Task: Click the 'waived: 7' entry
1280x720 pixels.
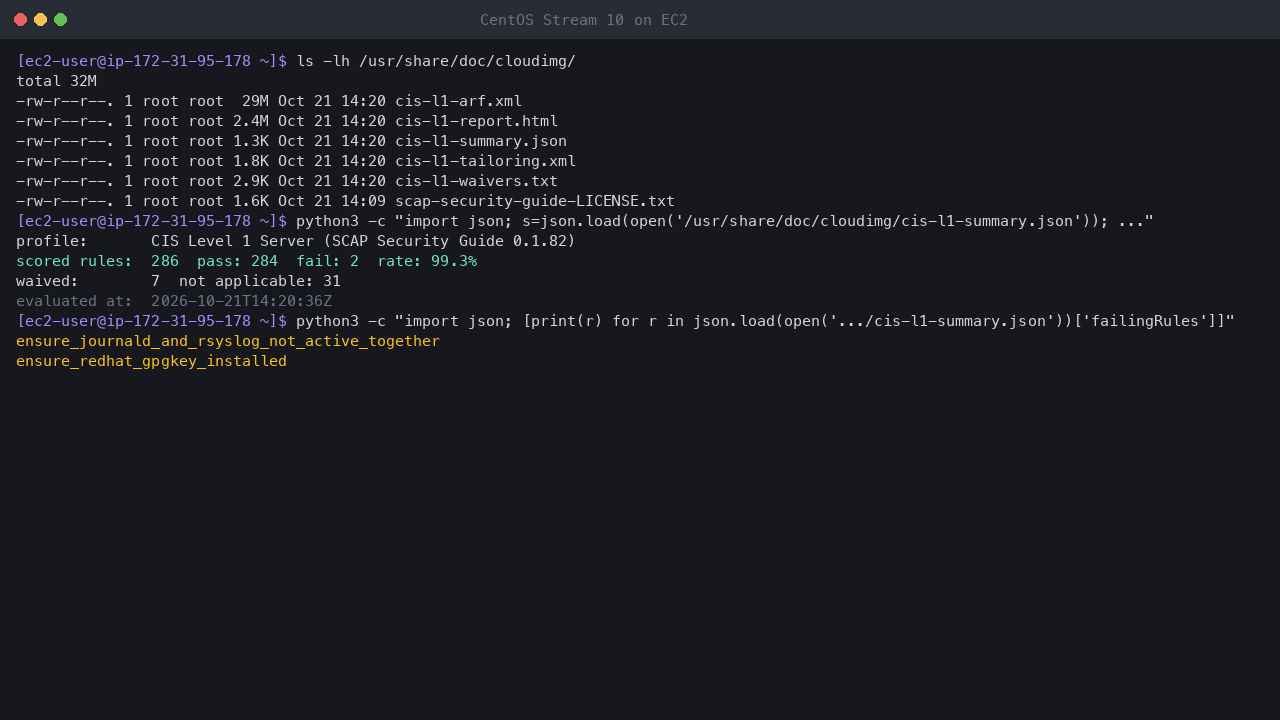Action: pos(88,281)
